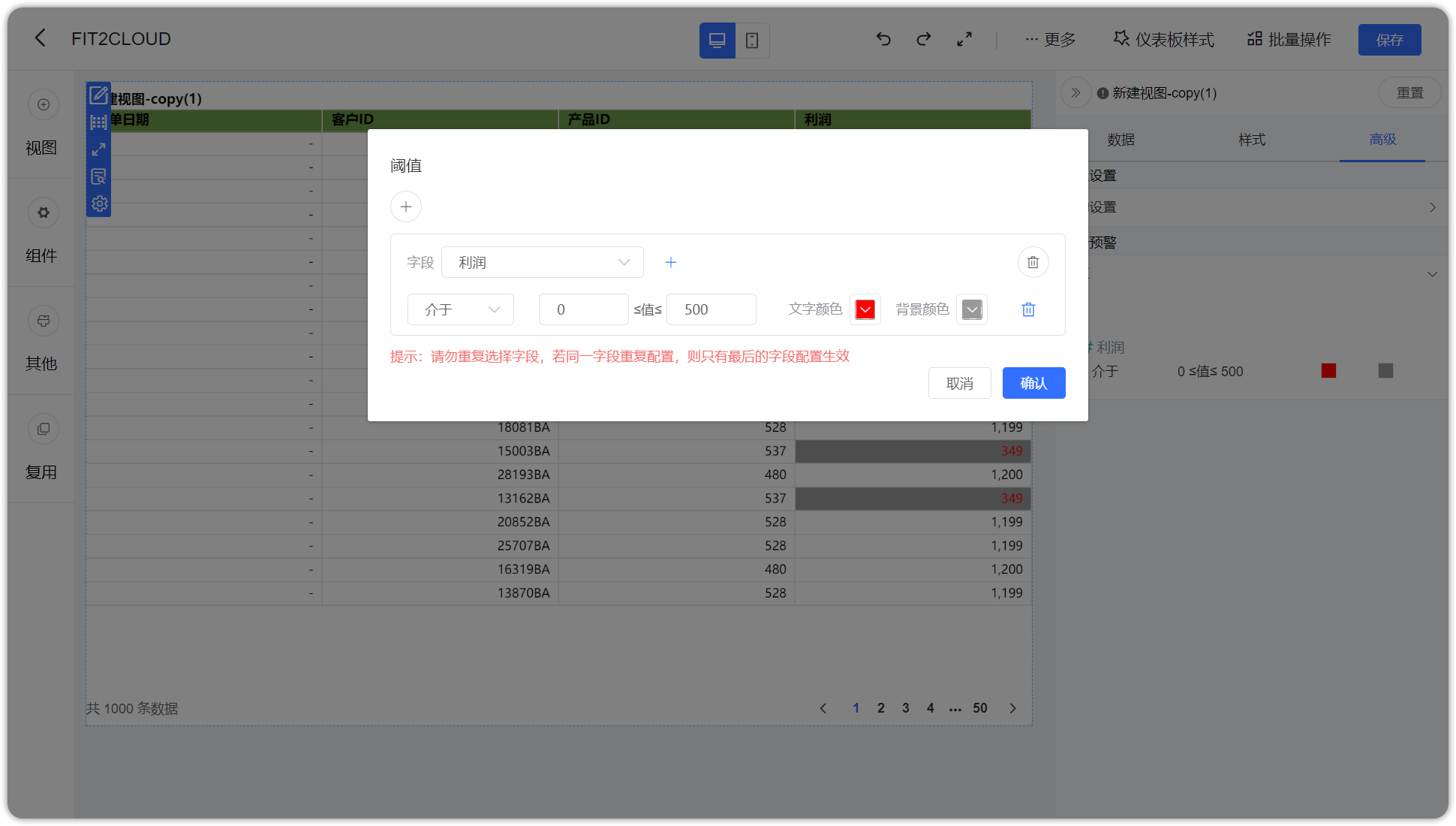Click the 产品ID column header
1456x826 pixels.
click(x=676, y=119)
